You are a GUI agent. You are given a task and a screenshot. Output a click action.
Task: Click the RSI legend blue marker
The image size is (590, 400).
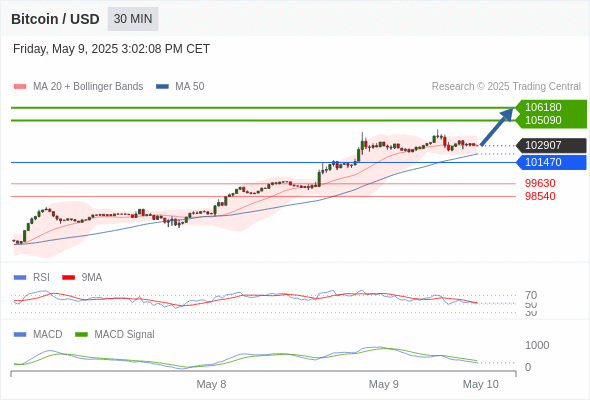pos(20,278)
